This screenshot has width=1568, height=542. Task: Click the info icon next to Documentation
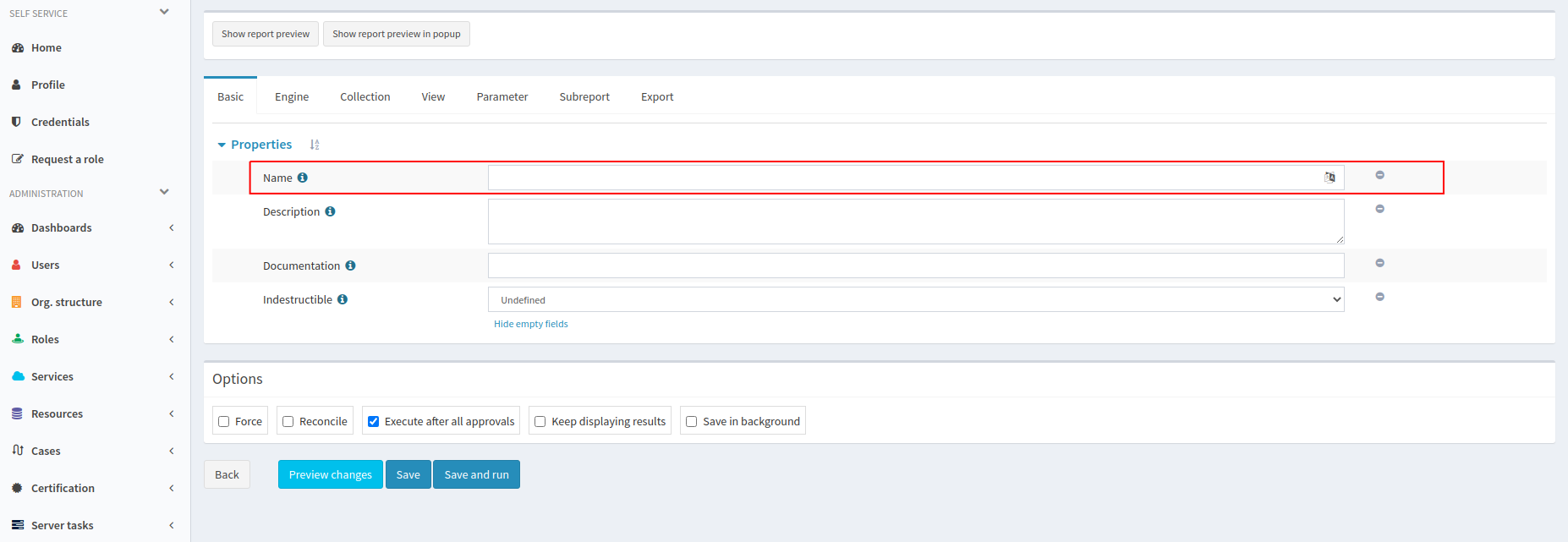pos(350,266)
